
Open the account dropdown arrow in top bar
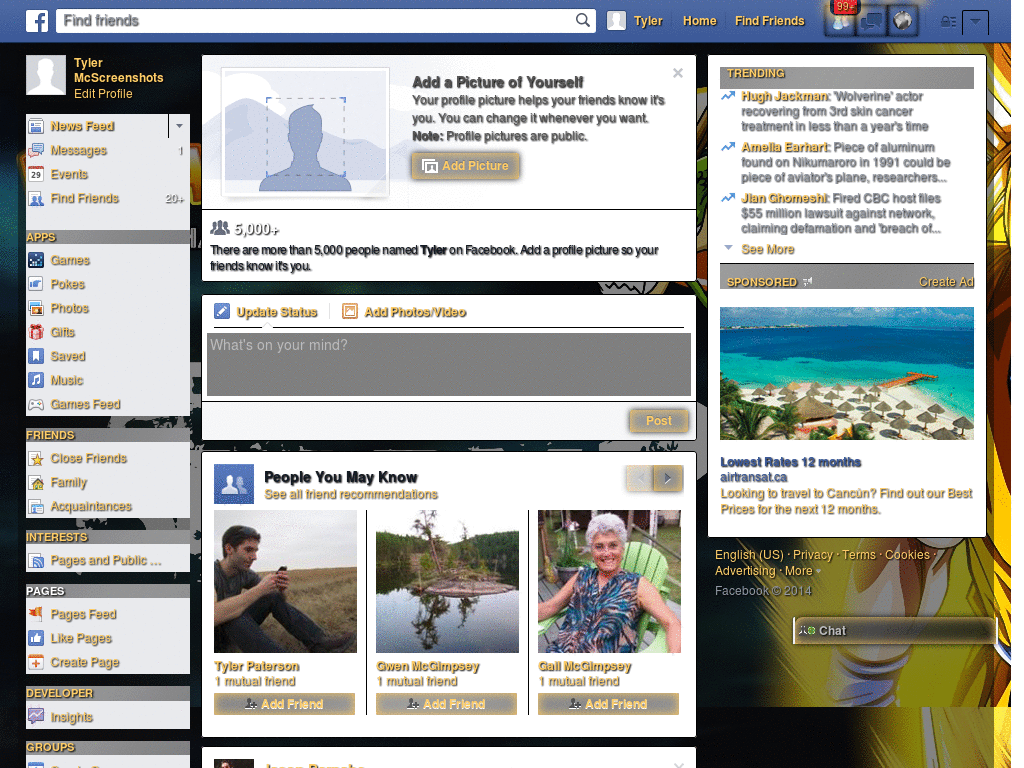tap(975, 22)
